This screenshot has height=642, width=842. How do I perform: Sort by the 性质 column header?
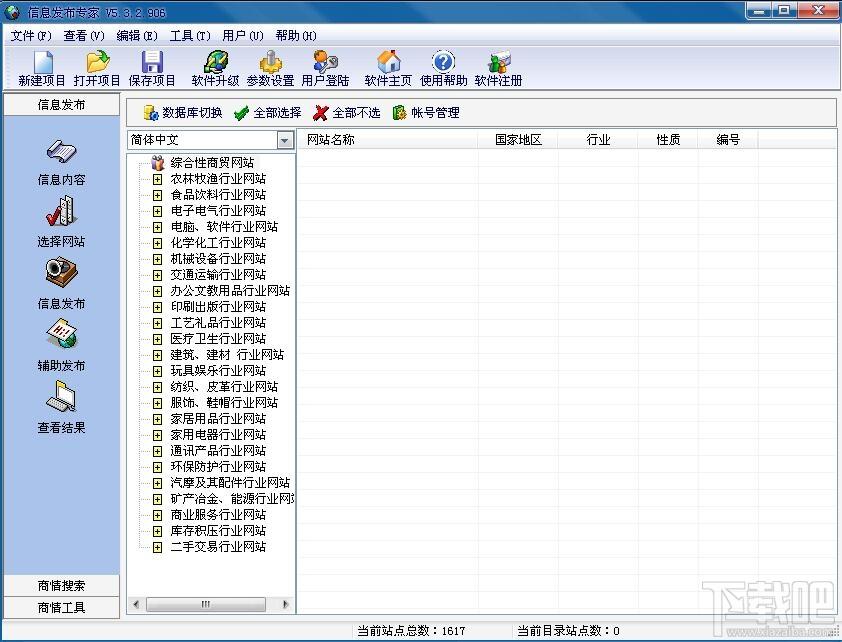[668, 140]
